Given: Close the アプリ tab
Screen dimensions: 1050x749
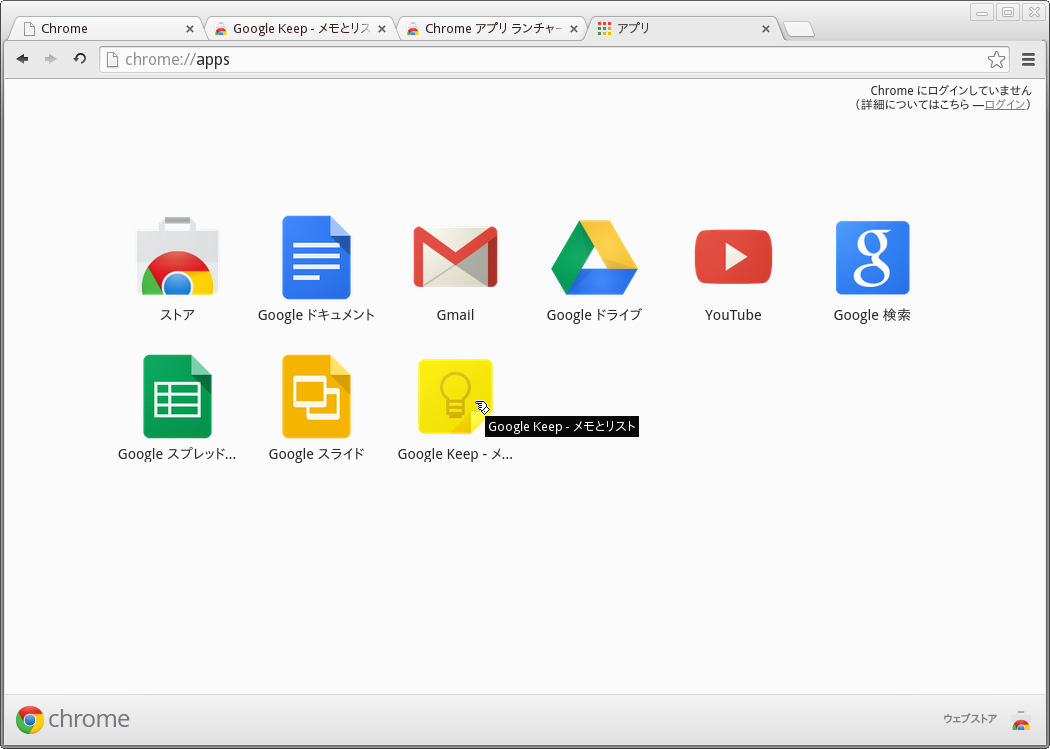Looking at the screenshot, I should (766, 29).
